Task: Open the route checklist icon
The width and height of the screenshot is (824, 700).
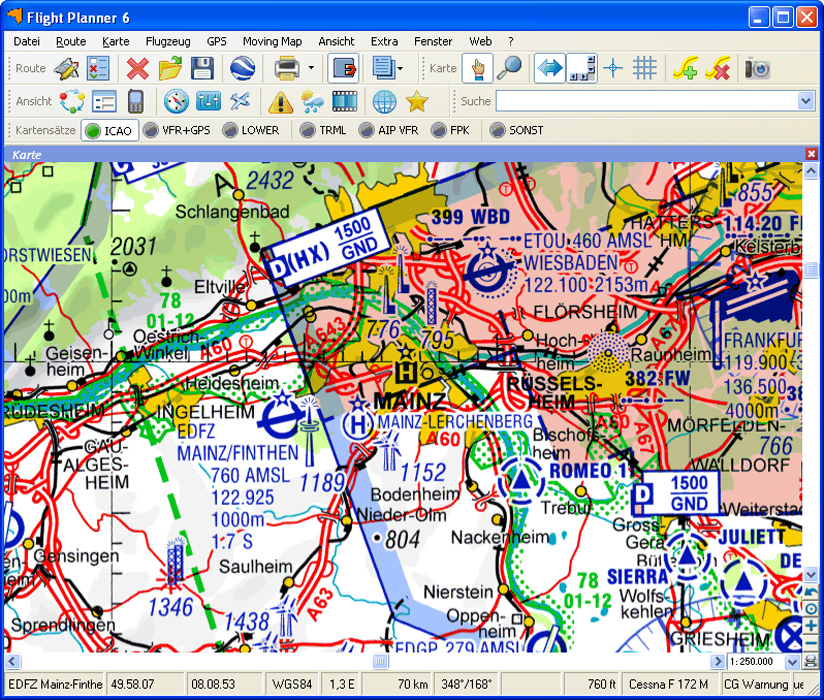Action: [98, 68]
